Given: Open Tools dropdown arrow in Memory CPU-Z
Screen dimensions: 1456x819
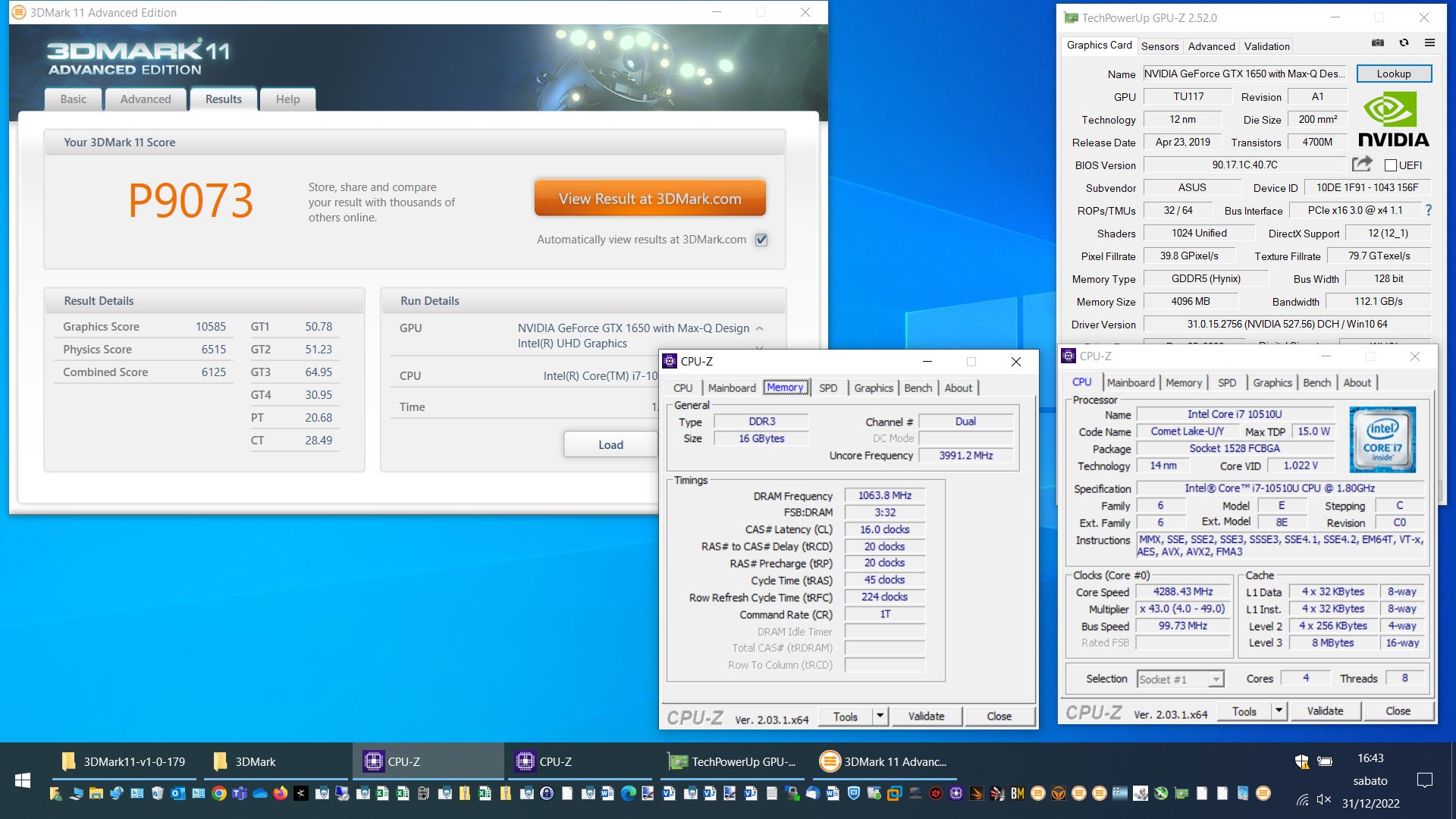Looking at the screenshot, I should [880, 716].
